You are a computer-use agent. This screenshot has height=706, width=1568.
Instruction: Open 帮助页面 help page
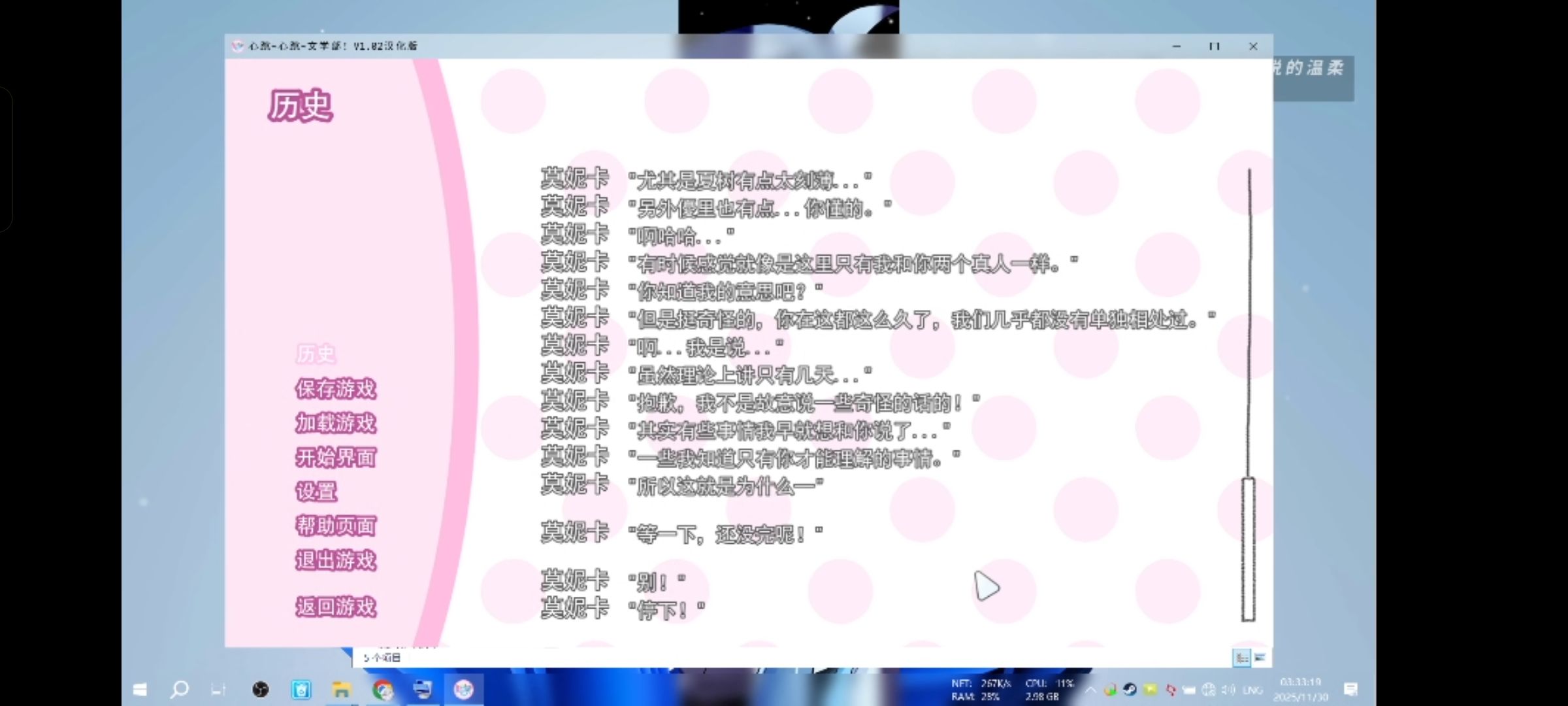pos(336,526)
